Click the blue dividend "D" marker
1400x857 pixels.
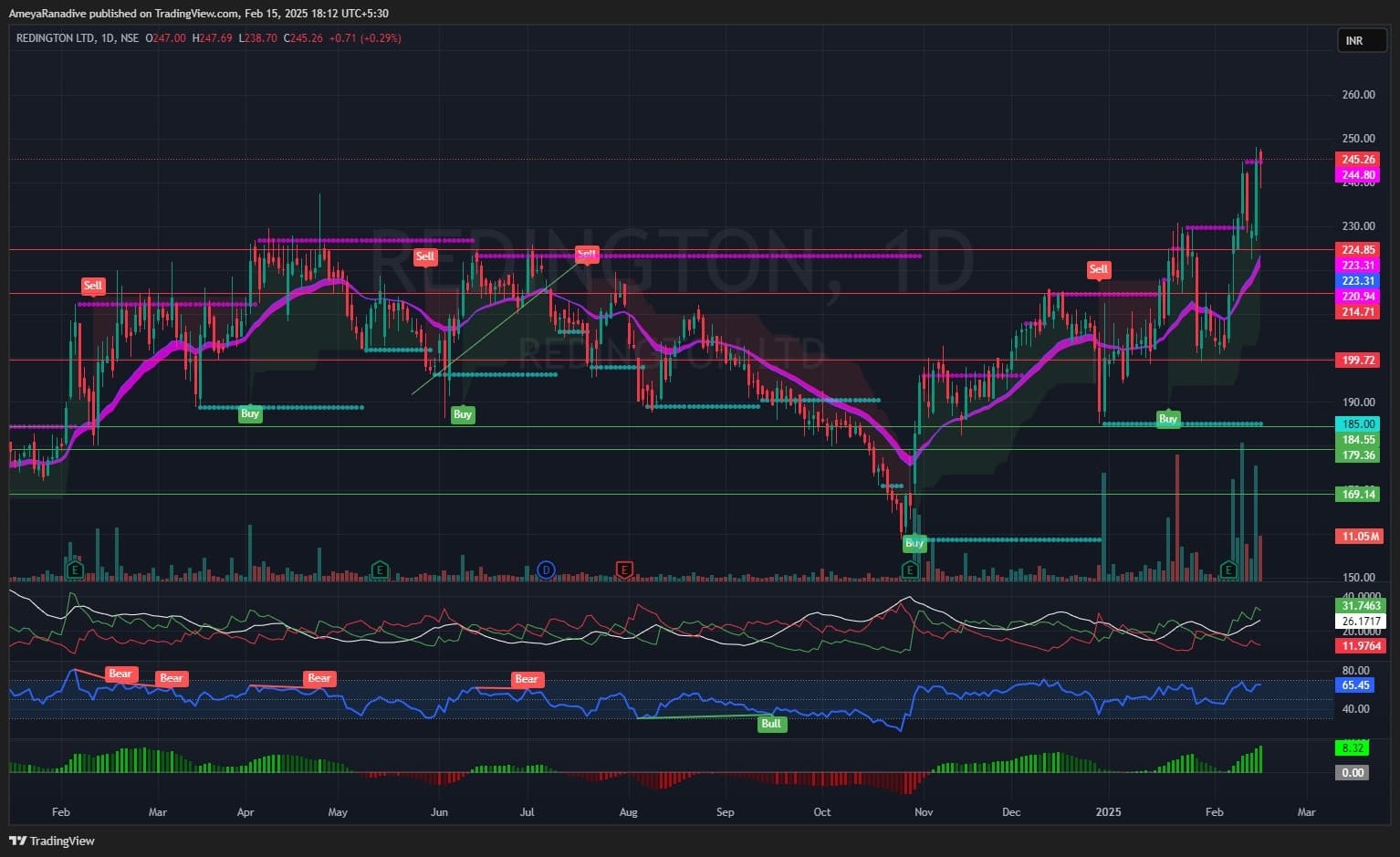point(546,570)
